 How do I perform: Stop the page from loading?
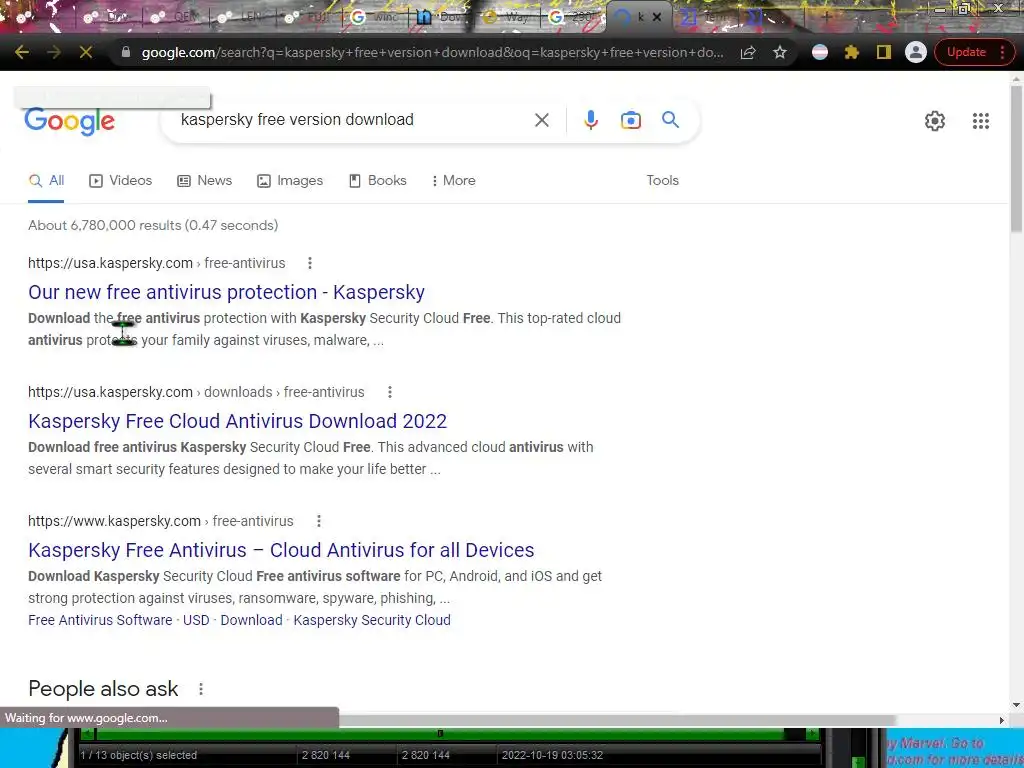[x=86, y=52]
